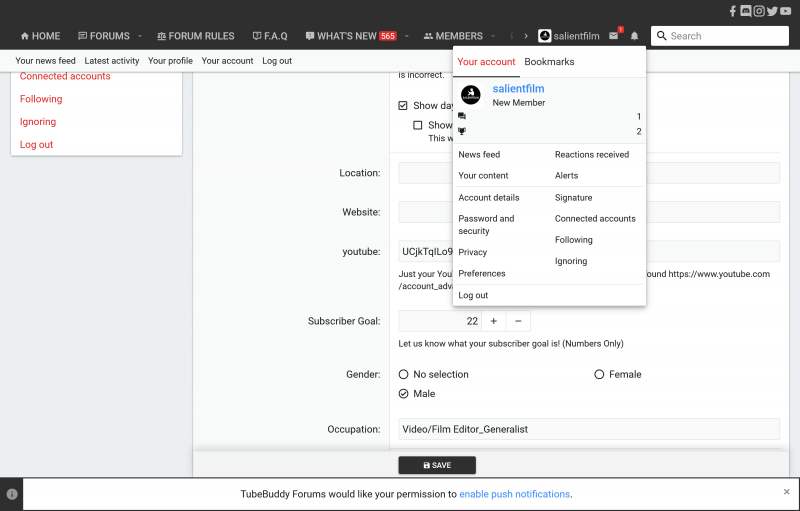The width and height of the screenshot is (800, 511).
Task: Open the inbox envelope icon
Action: click(x=614, y=36)
